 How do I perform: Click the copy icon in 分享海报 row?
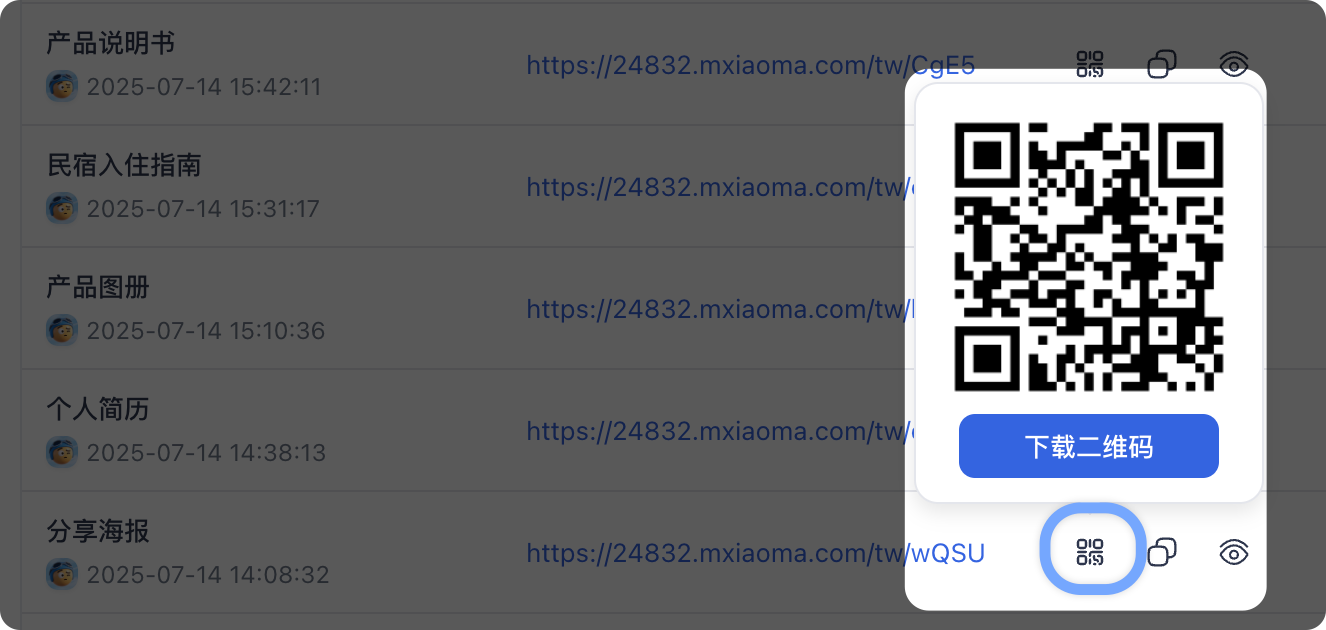[1162, 552]
